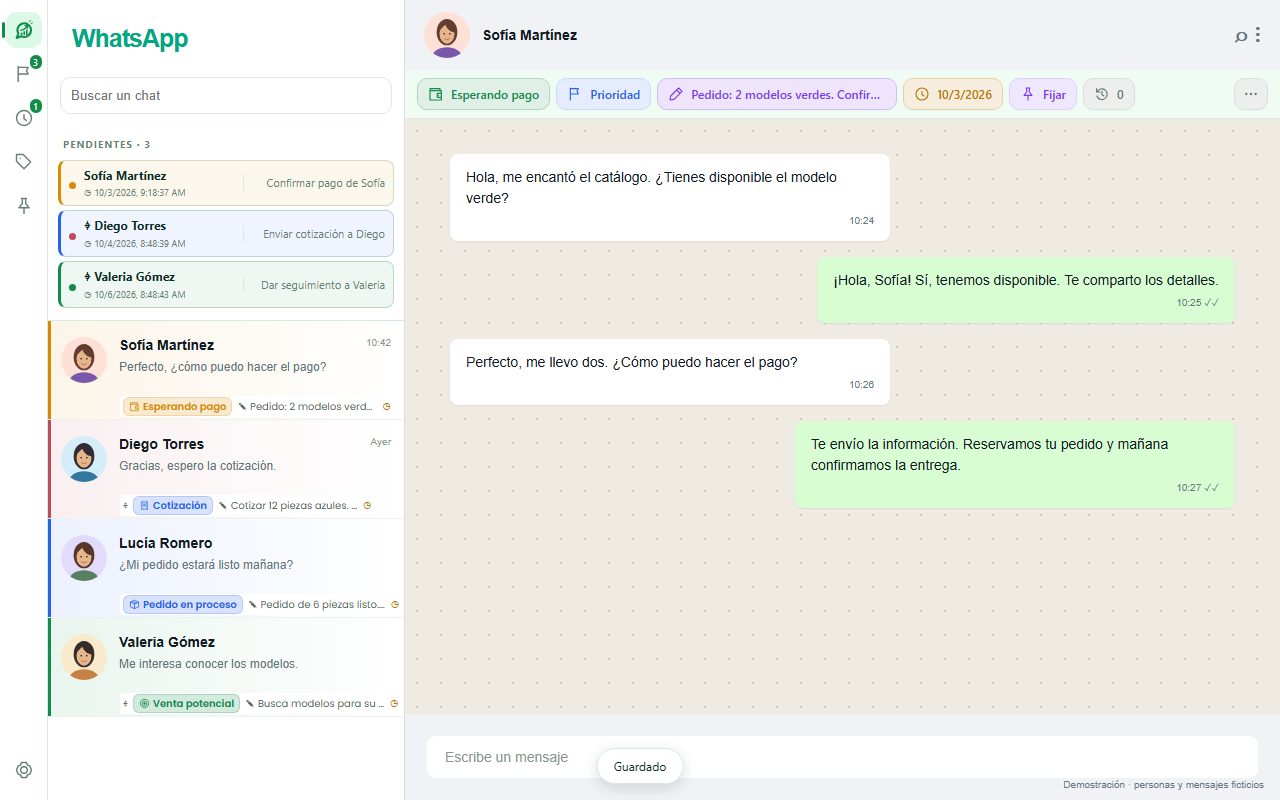
Task: Click the clock icon in Diego Torres chat row
Action: pyautogui.click(x=367, y=506)
